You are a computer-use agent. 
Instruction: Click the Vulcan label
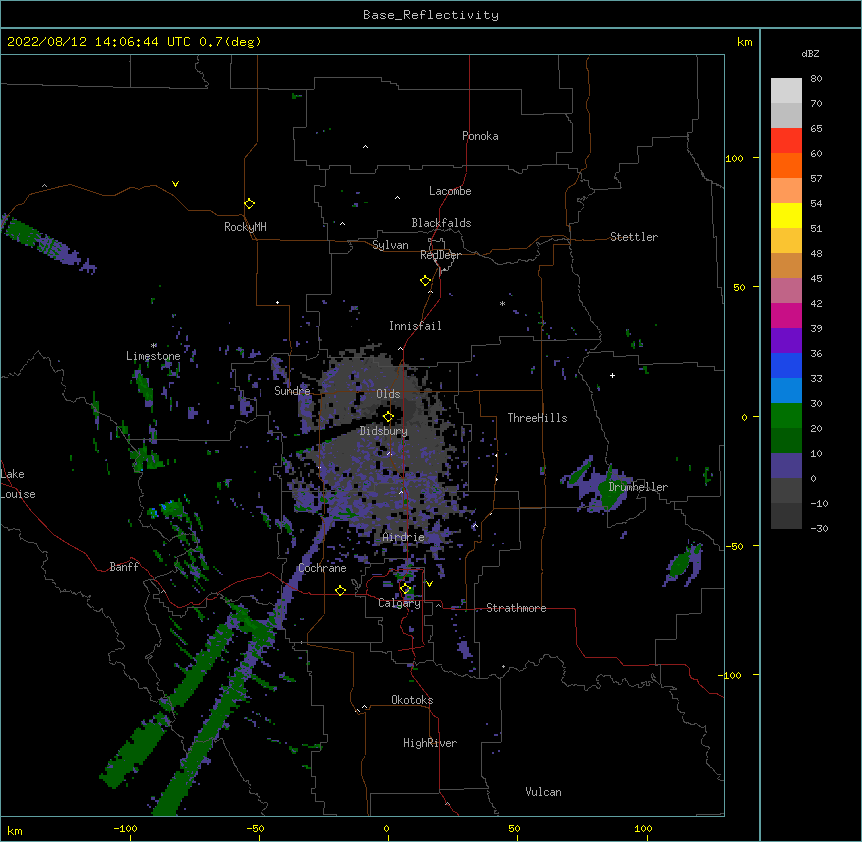coord(543,792)
